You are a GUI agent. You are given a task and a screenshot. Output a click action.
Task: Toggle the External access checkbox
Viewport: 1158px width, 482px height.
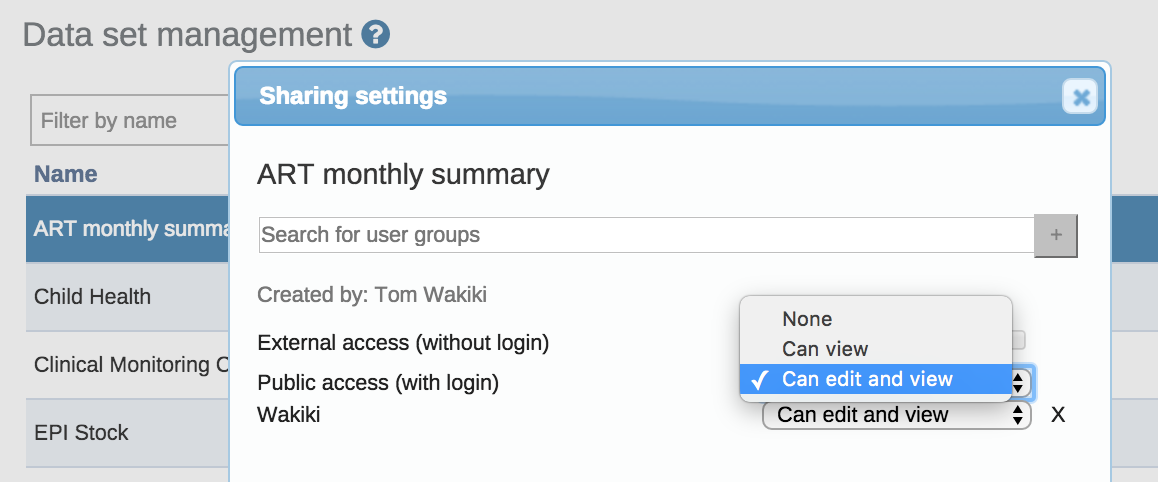tap(1019, 340)
